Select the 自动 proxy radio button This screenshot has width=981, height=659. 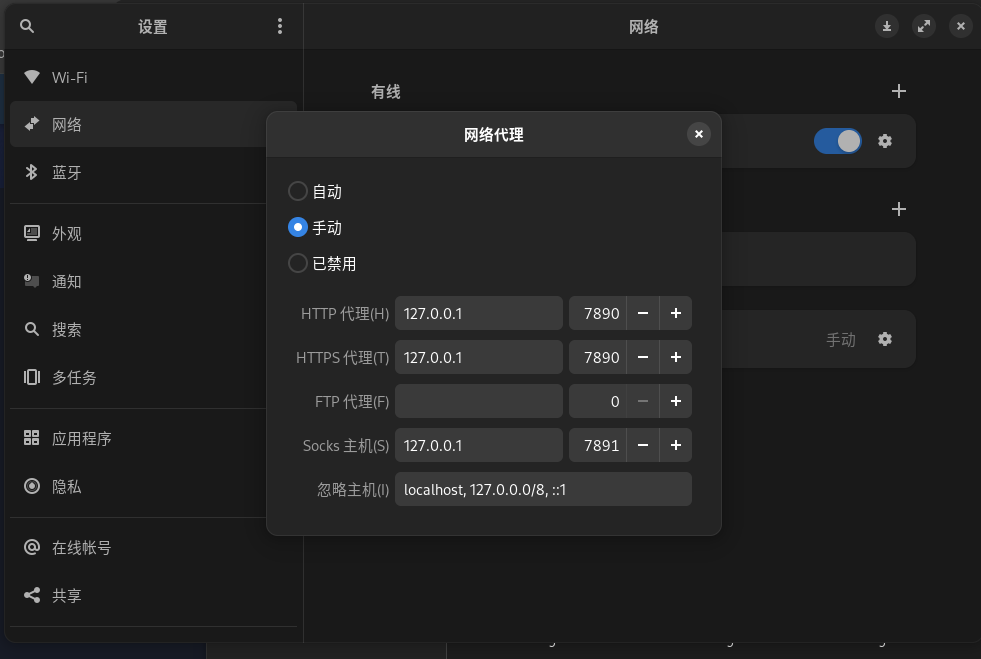[x=298, y=191]
